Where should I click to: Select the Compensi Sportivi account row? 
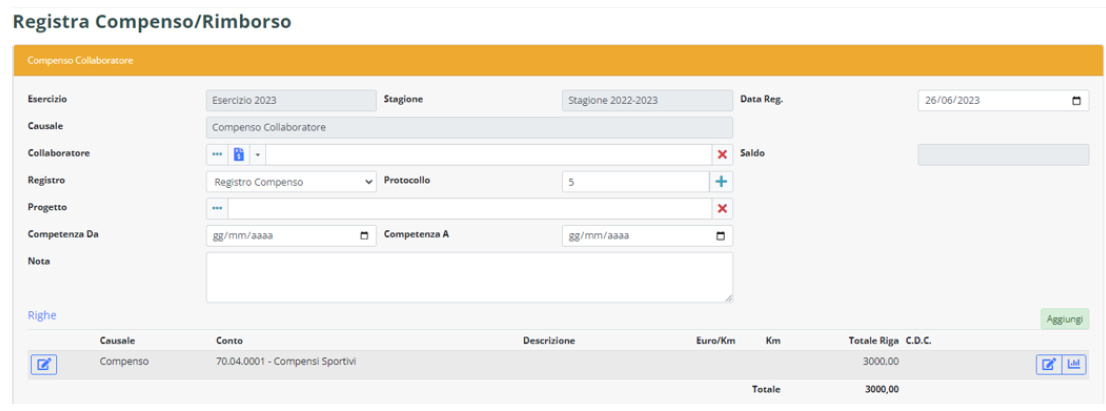[286, 362]
